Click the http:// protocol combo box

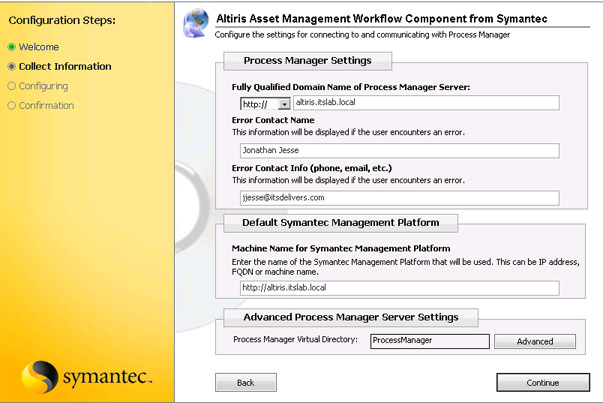pos(265,104)
